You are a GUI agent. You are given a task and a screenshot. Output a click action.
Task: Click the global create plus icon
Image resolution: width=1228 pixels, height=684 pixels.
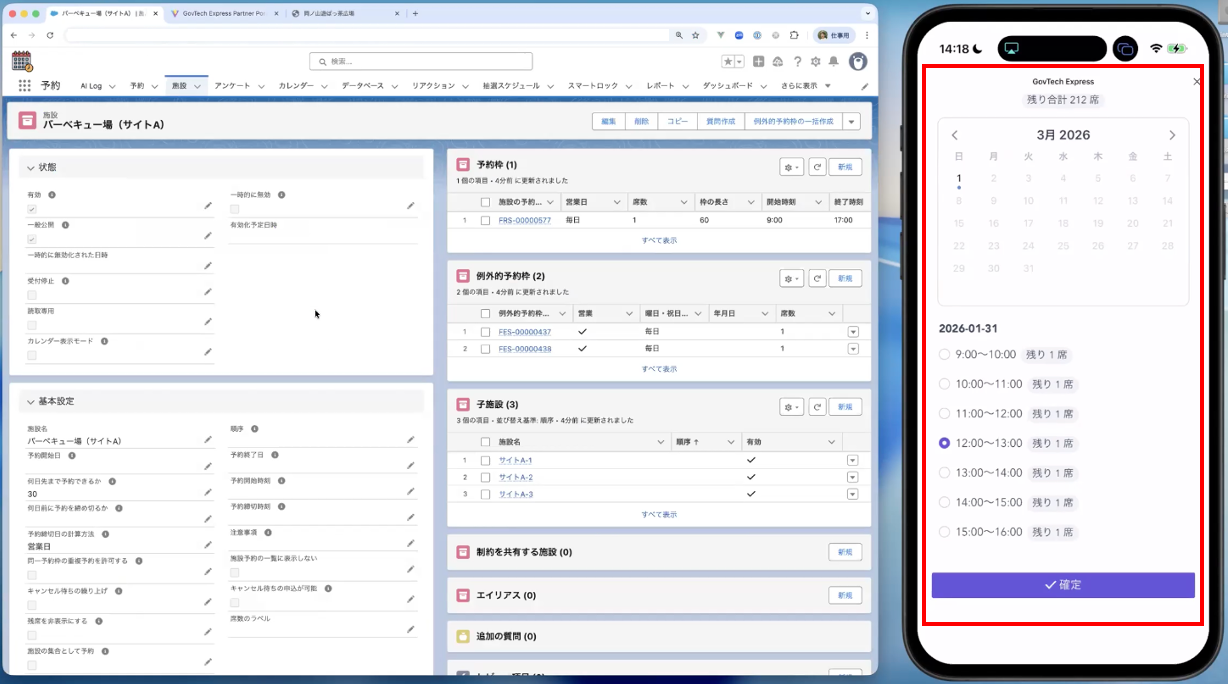[x=759, y=62]
